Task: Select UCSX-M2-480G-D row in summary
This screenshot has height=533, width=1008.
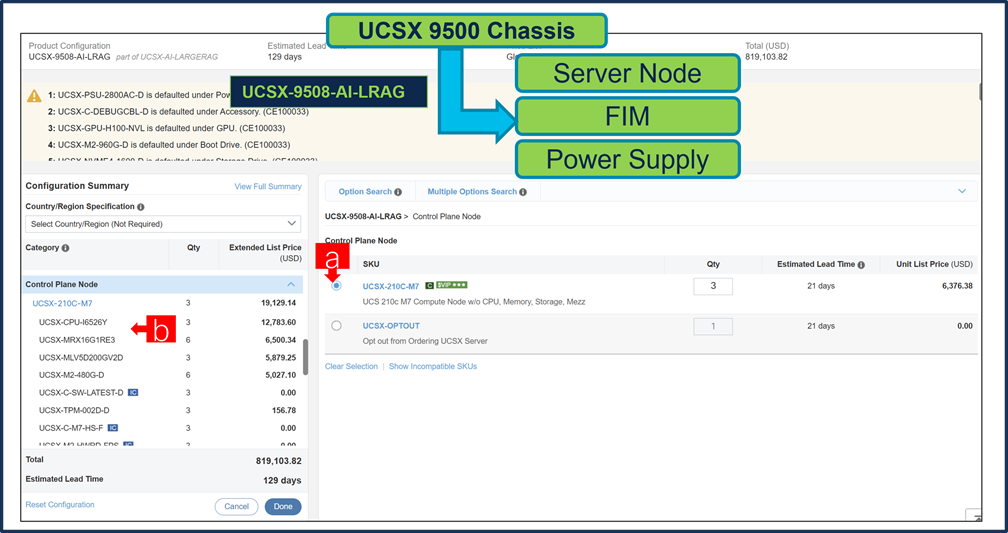Action: 163,375
